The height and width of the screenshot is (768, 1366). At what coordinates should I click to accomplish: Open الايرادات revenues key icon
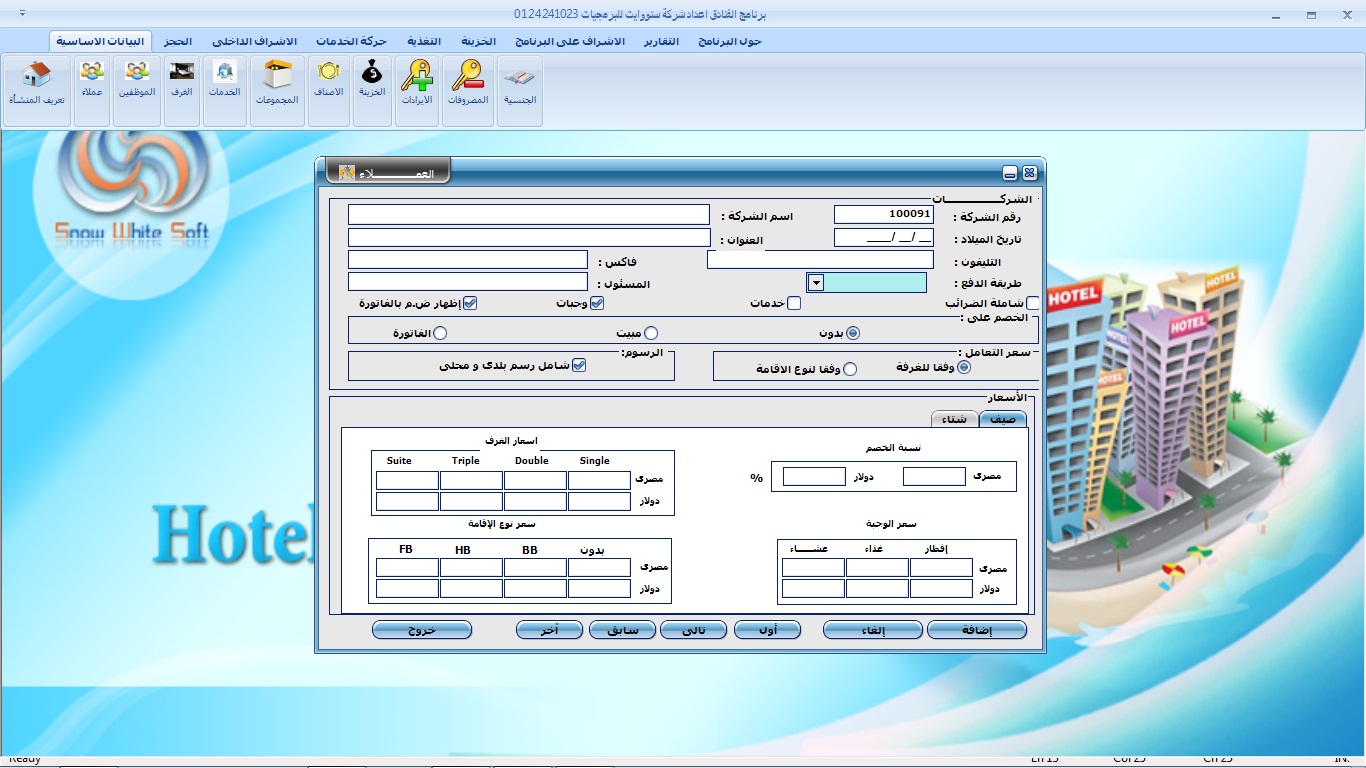click(417, 90)
